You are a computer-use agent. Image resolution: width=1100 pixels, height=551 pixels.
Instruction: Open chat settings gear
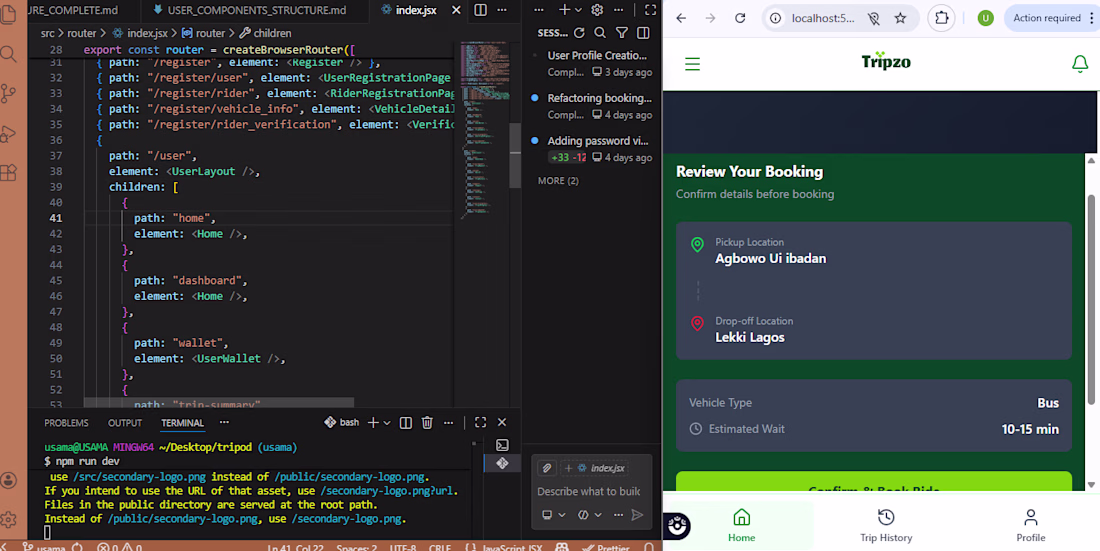click(598, 10)
